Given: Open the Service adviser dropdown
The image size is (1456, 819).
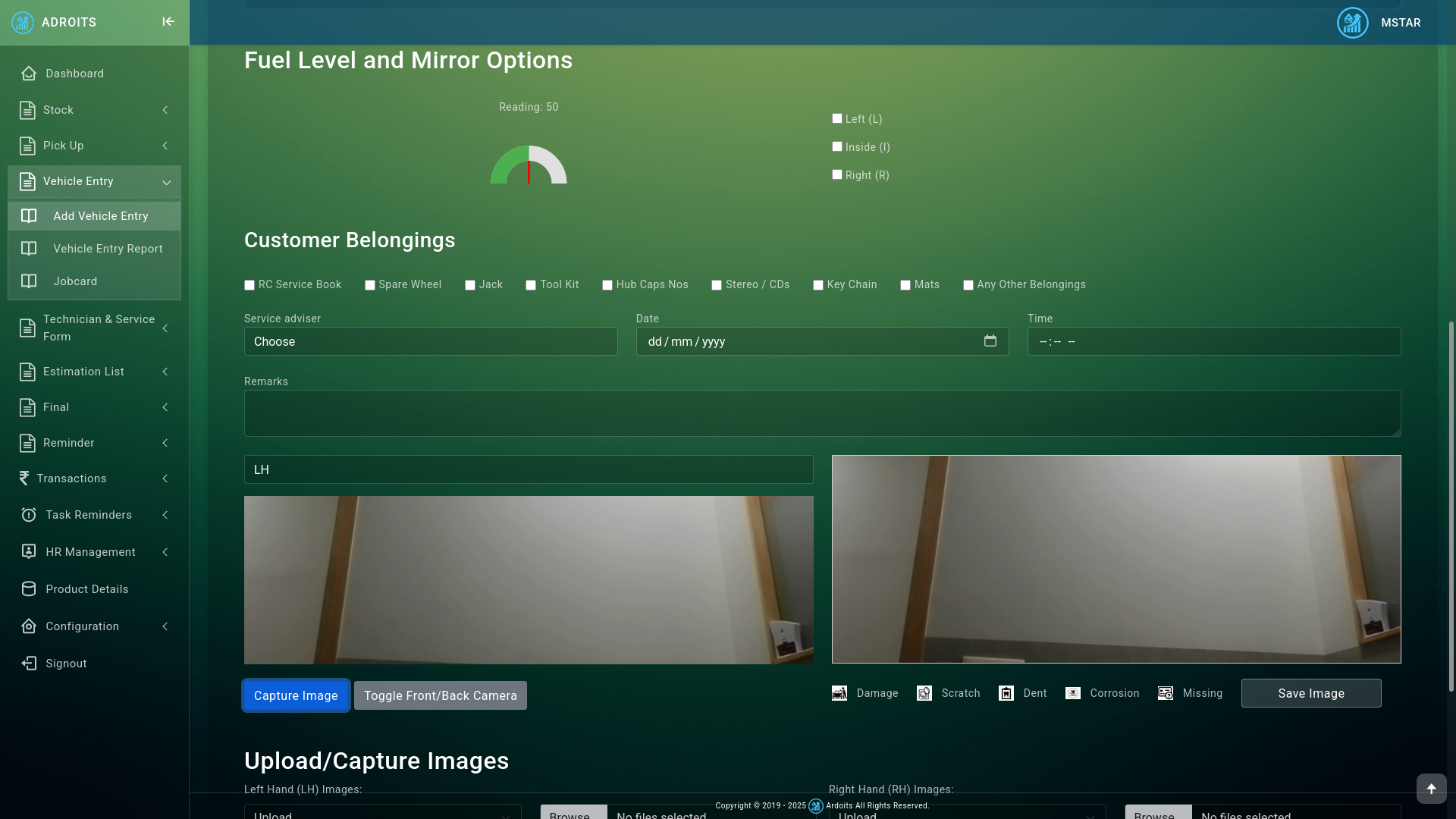Looking at the screenshot, I should [431, 341].
